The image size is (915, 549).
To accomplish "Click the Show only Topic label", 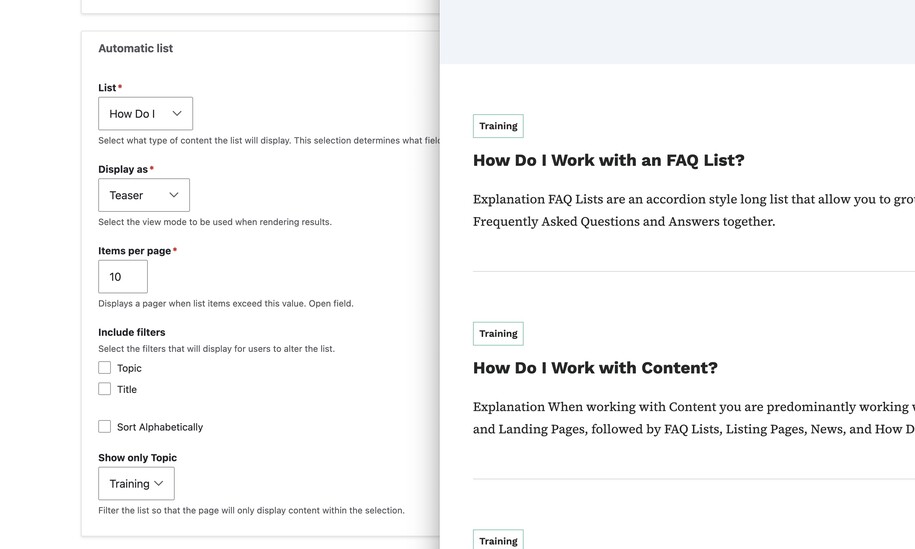I will coord(137,457).
